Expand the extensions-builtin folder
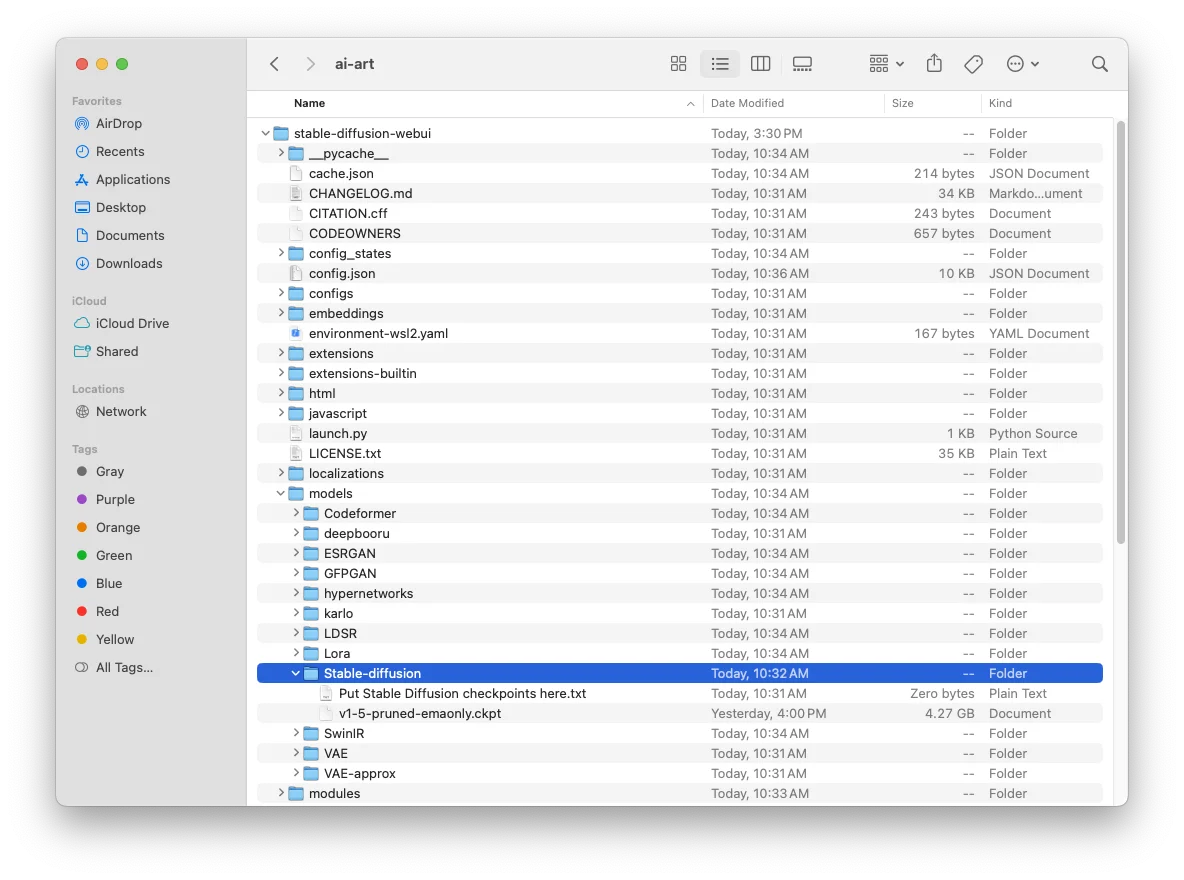The height and width of the screenshot is (880, 1184). coord(281,373)
